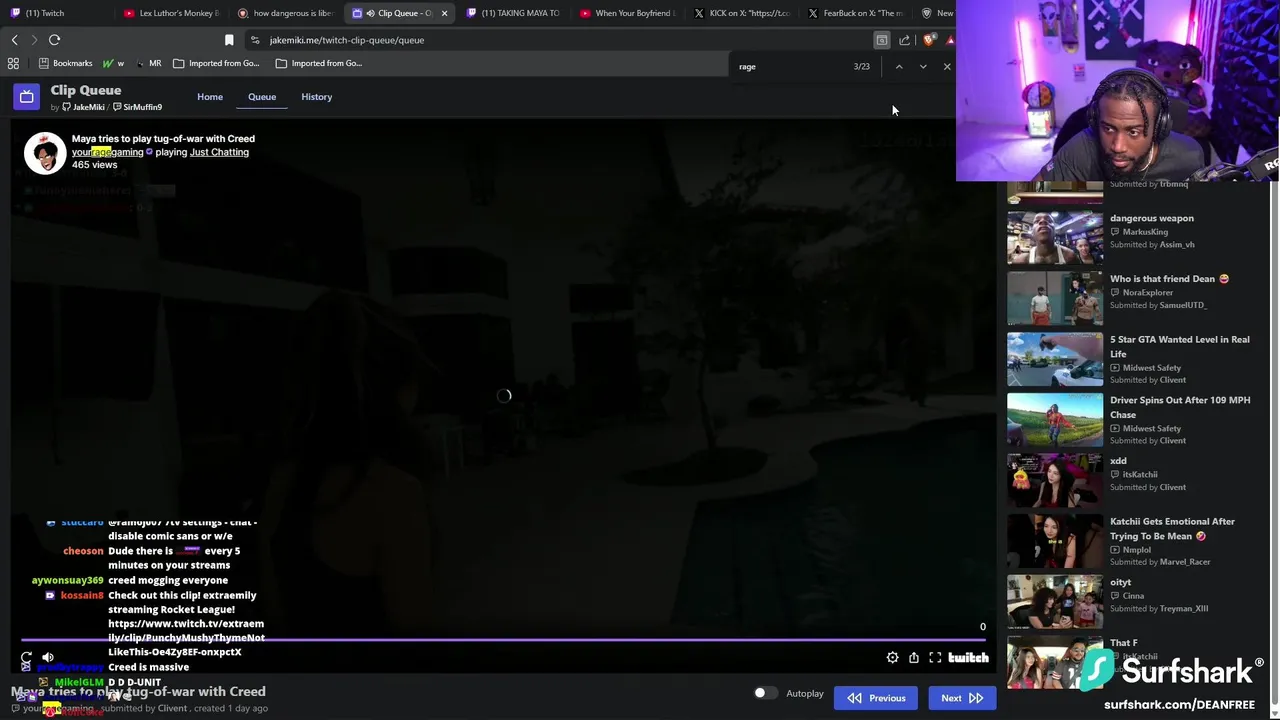The image size is (1280, 720).
Task: Open 'Katchii Gets Emotional' clip title
Action: (1172, 528)
